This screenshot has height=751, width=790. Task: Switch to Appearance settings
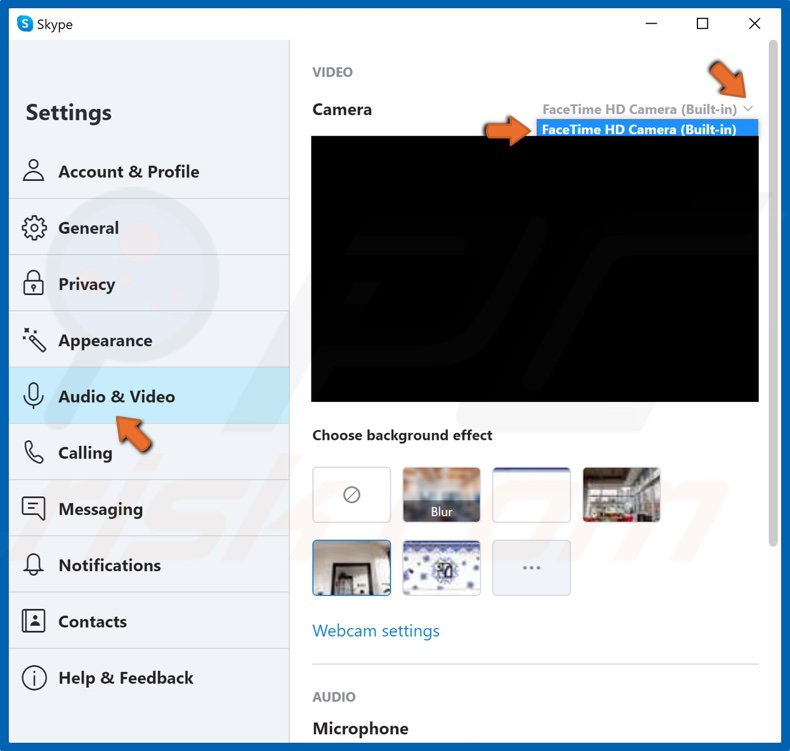point(149,339)
